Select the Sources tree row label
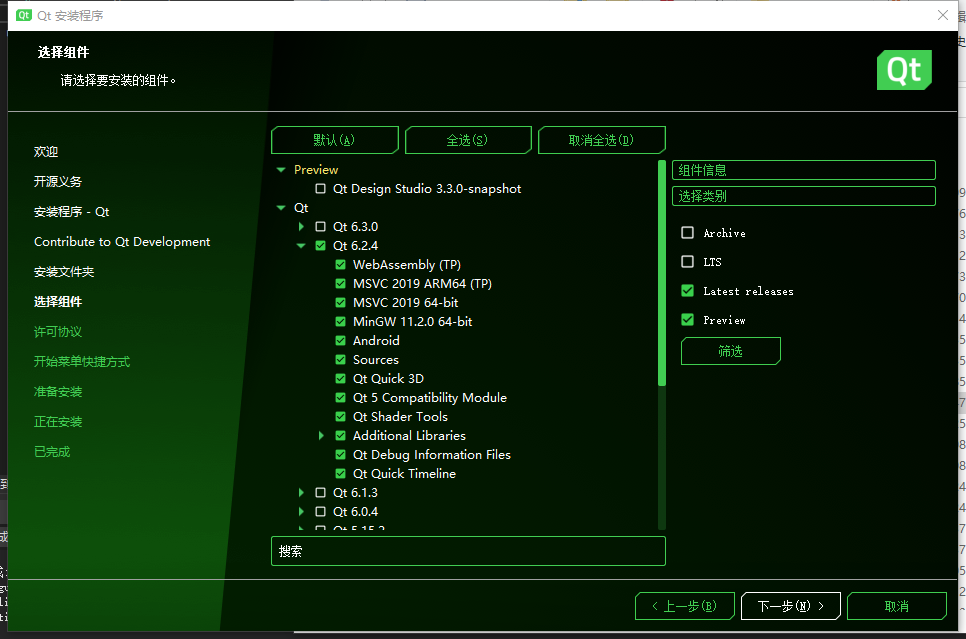The image size is (966, 639). pyautogui.click(x=376, y=360)
